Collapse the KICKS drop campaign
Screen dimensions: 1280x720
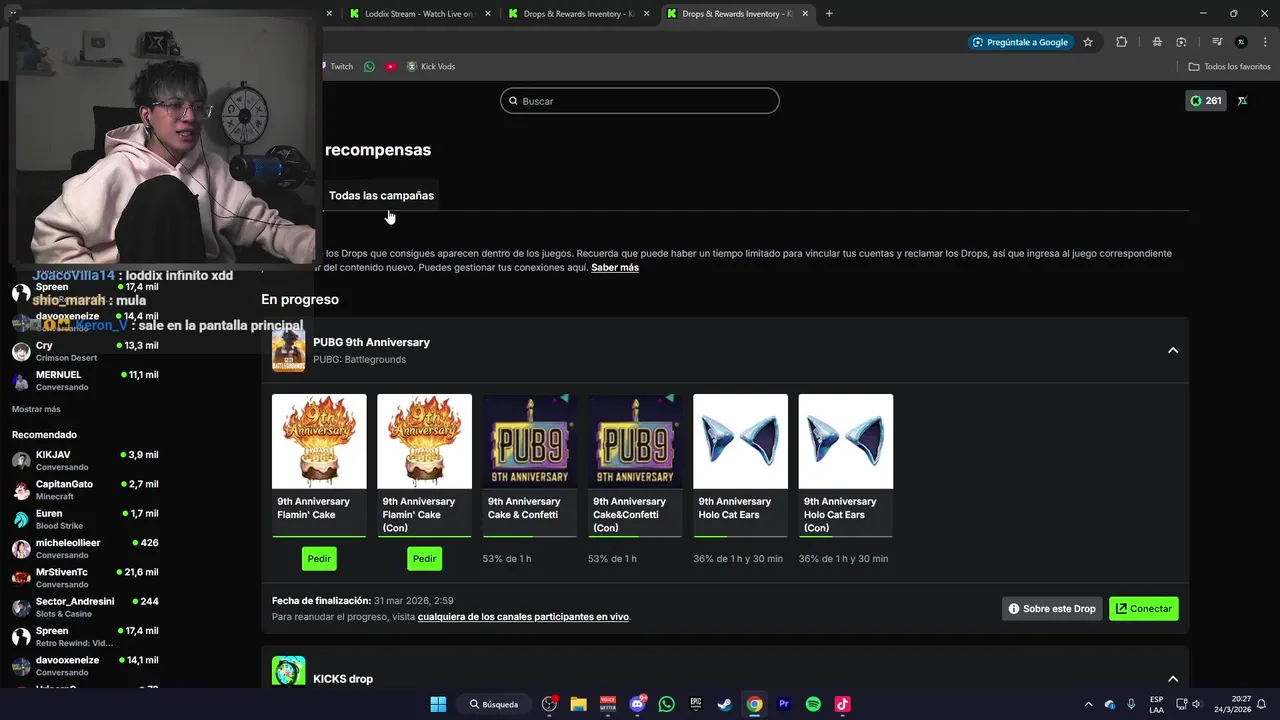click(x=1173, y=679)
